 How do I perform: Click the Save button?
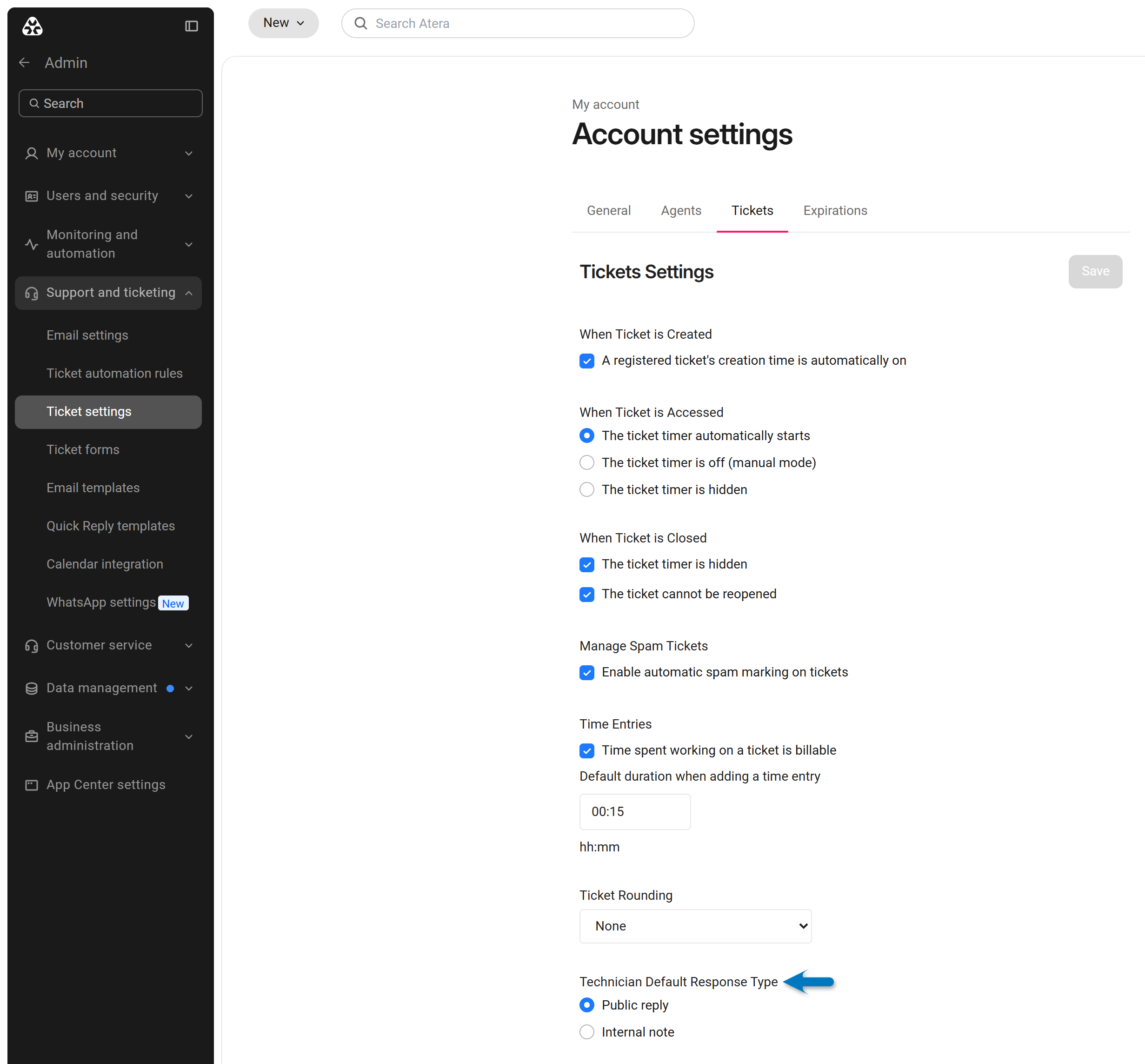[1095, 271]
